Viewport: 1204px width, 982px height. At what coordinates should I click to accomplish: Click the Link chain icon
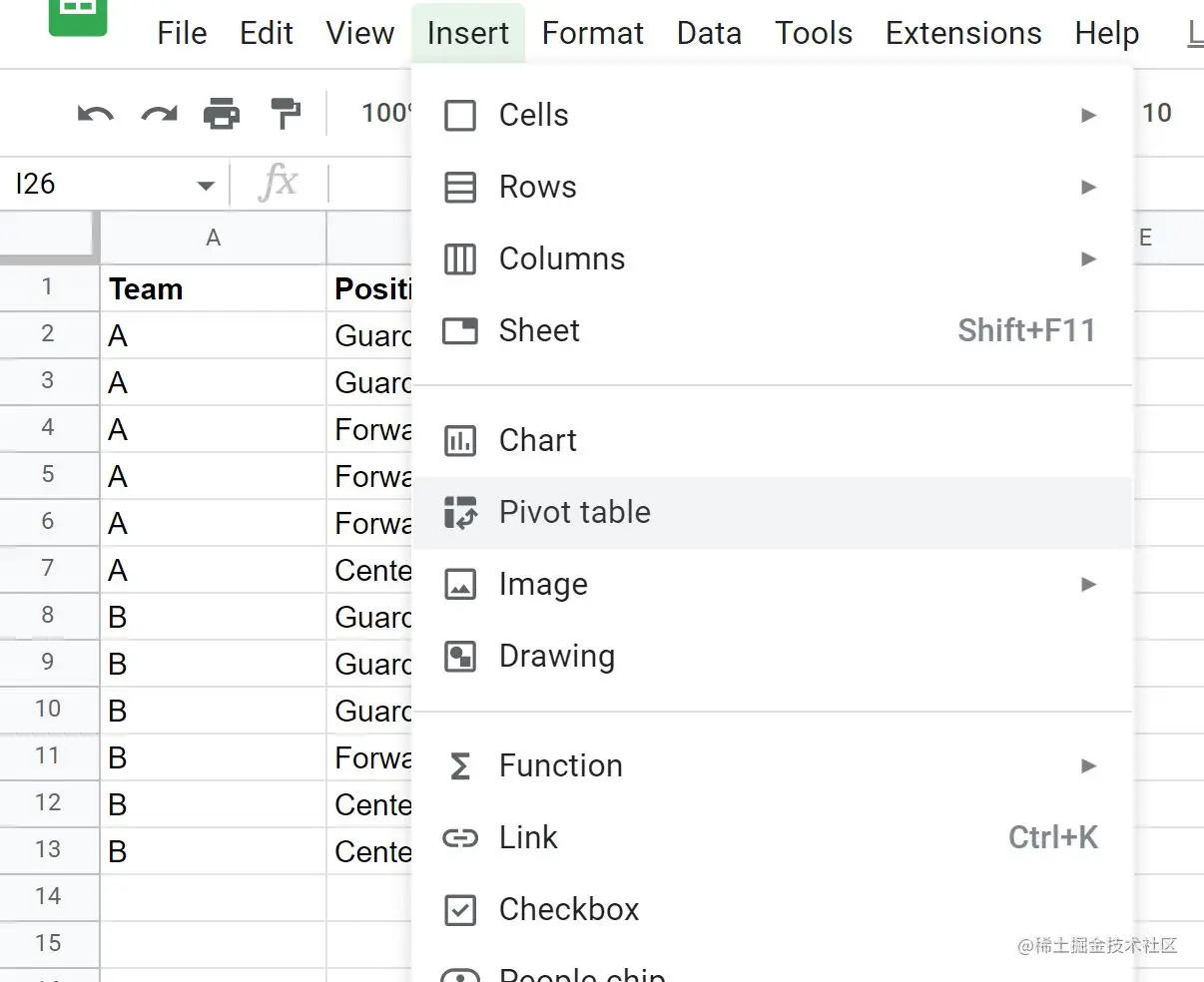tap(460, 838)
